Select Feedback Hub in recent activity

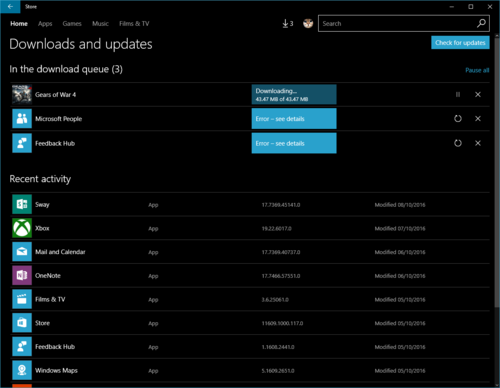pyautogui.click(x=55, y=347)
